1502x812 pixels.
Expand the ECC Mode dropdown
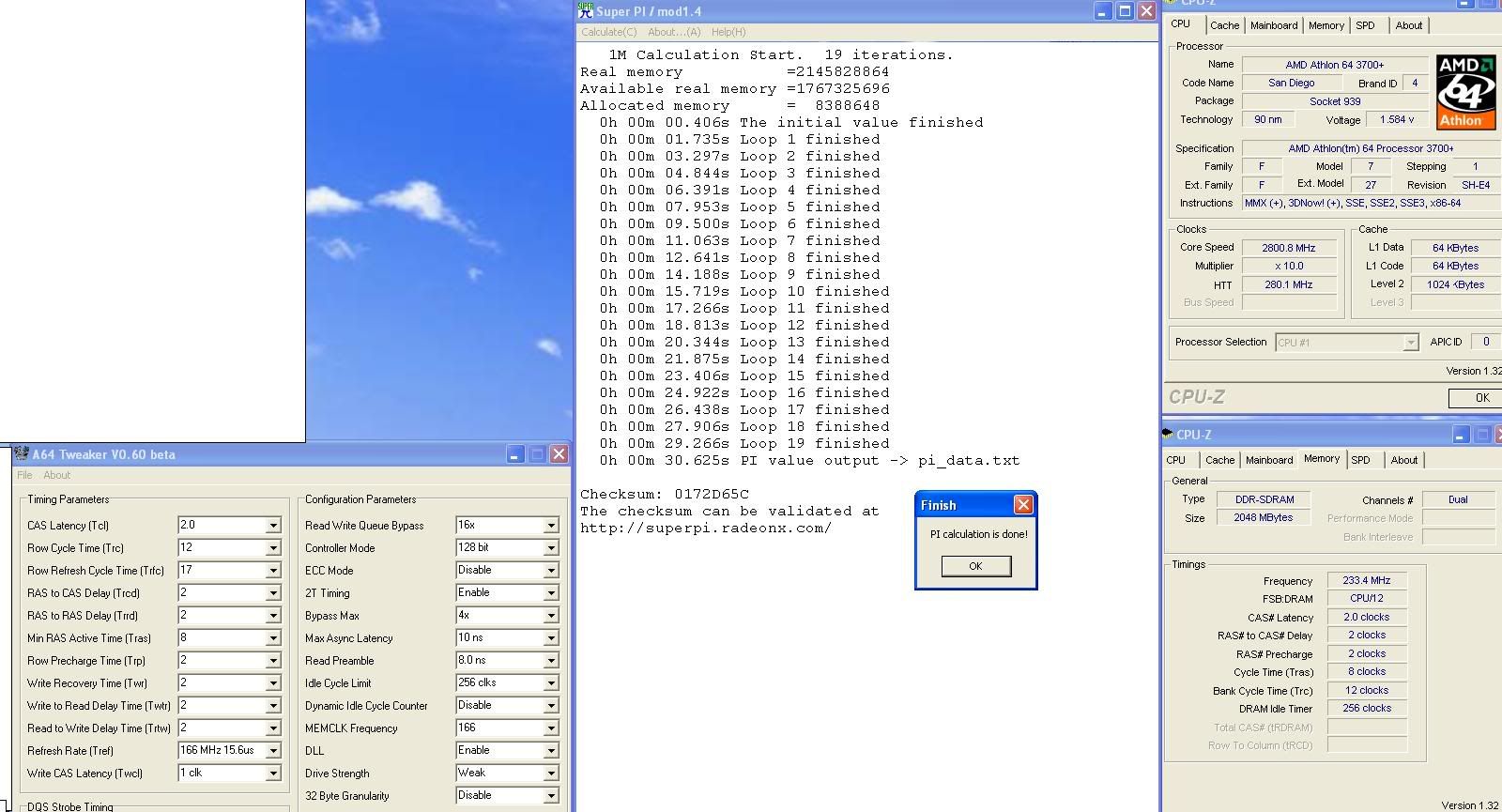551,571
